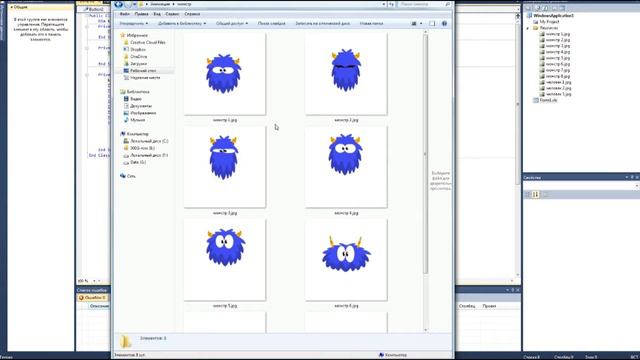Screen dimensions: 640x360
Task: Select Недавние места in favorites
Action: [142, 78]
